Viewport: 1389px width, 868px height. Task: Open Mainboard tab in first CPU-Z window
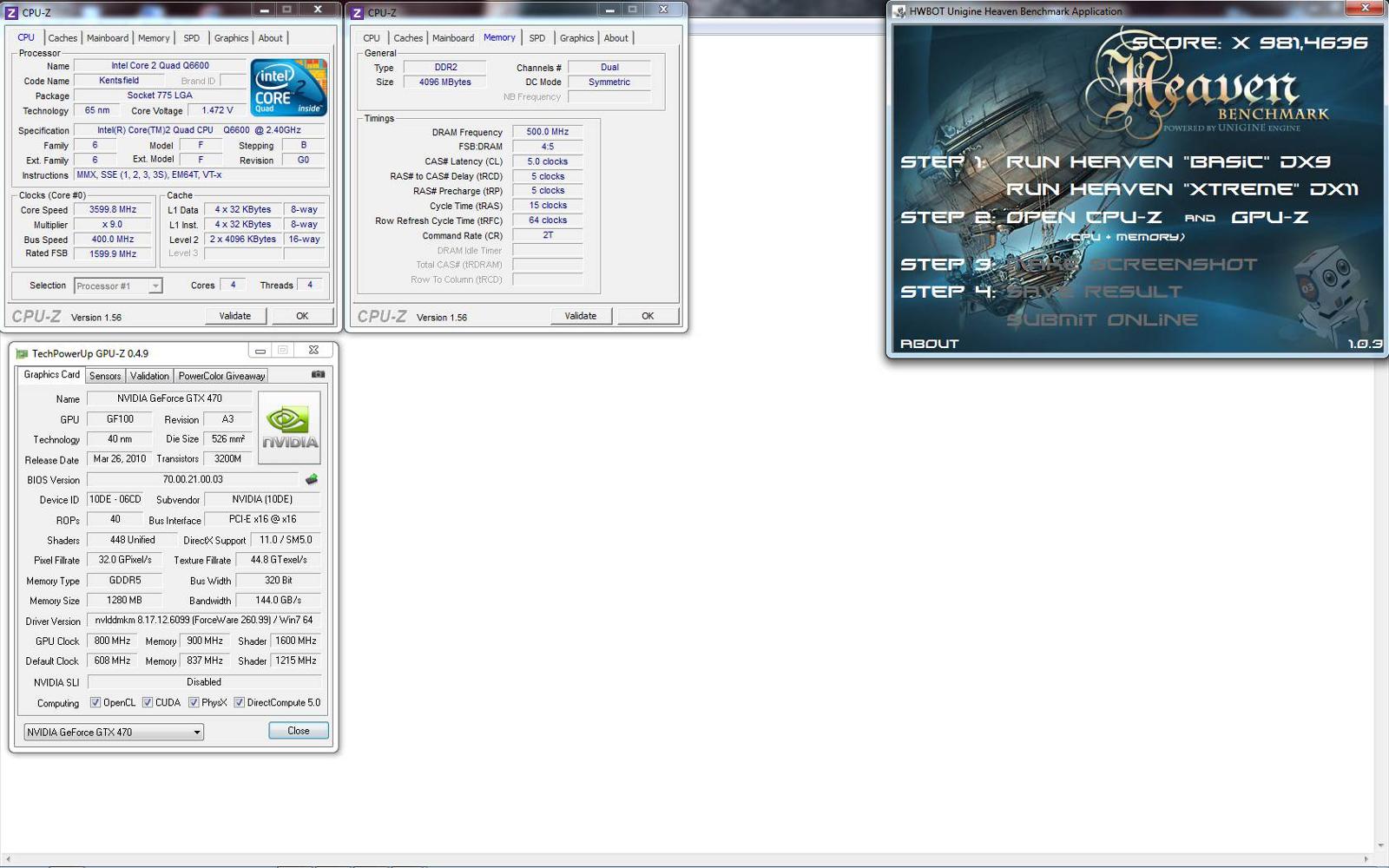(x=108, y=38)
